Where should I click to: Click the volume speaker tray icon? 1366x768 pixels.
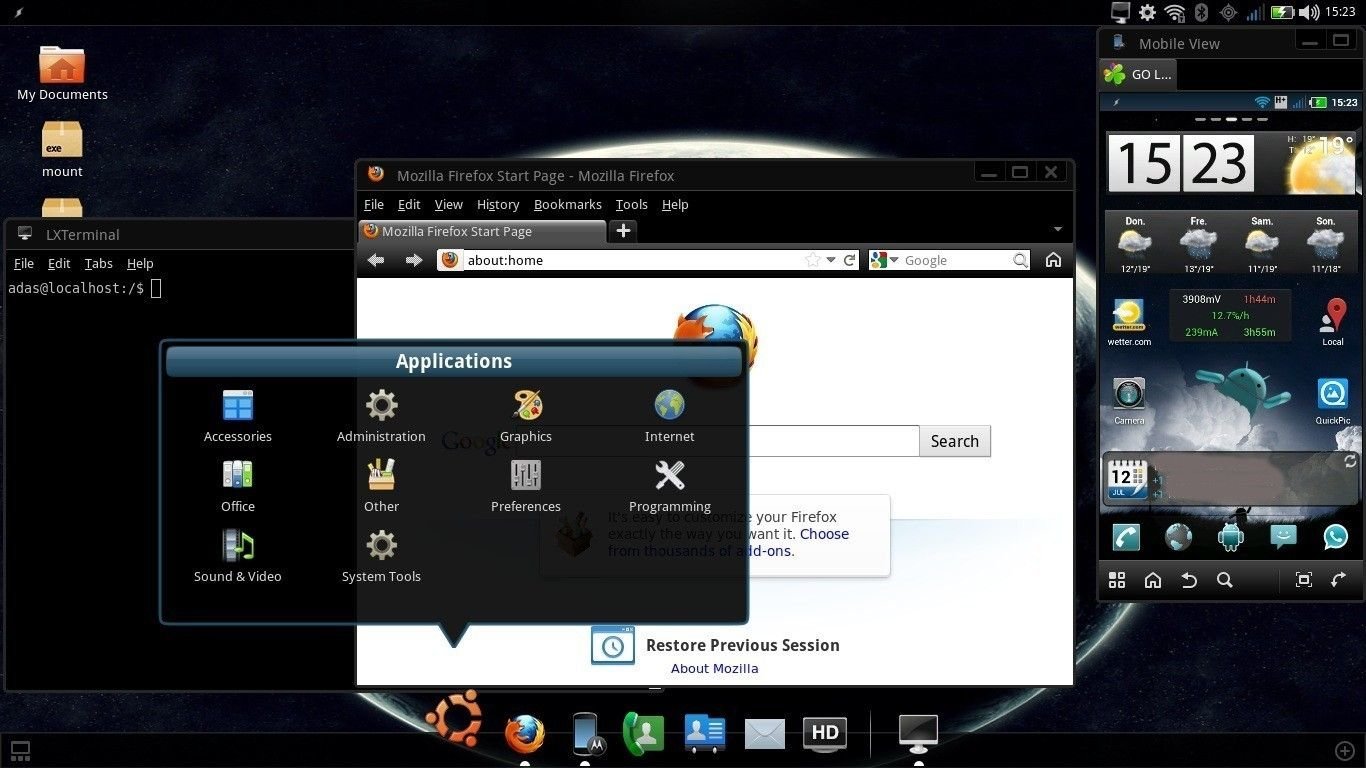click(x=1309, y=12)
